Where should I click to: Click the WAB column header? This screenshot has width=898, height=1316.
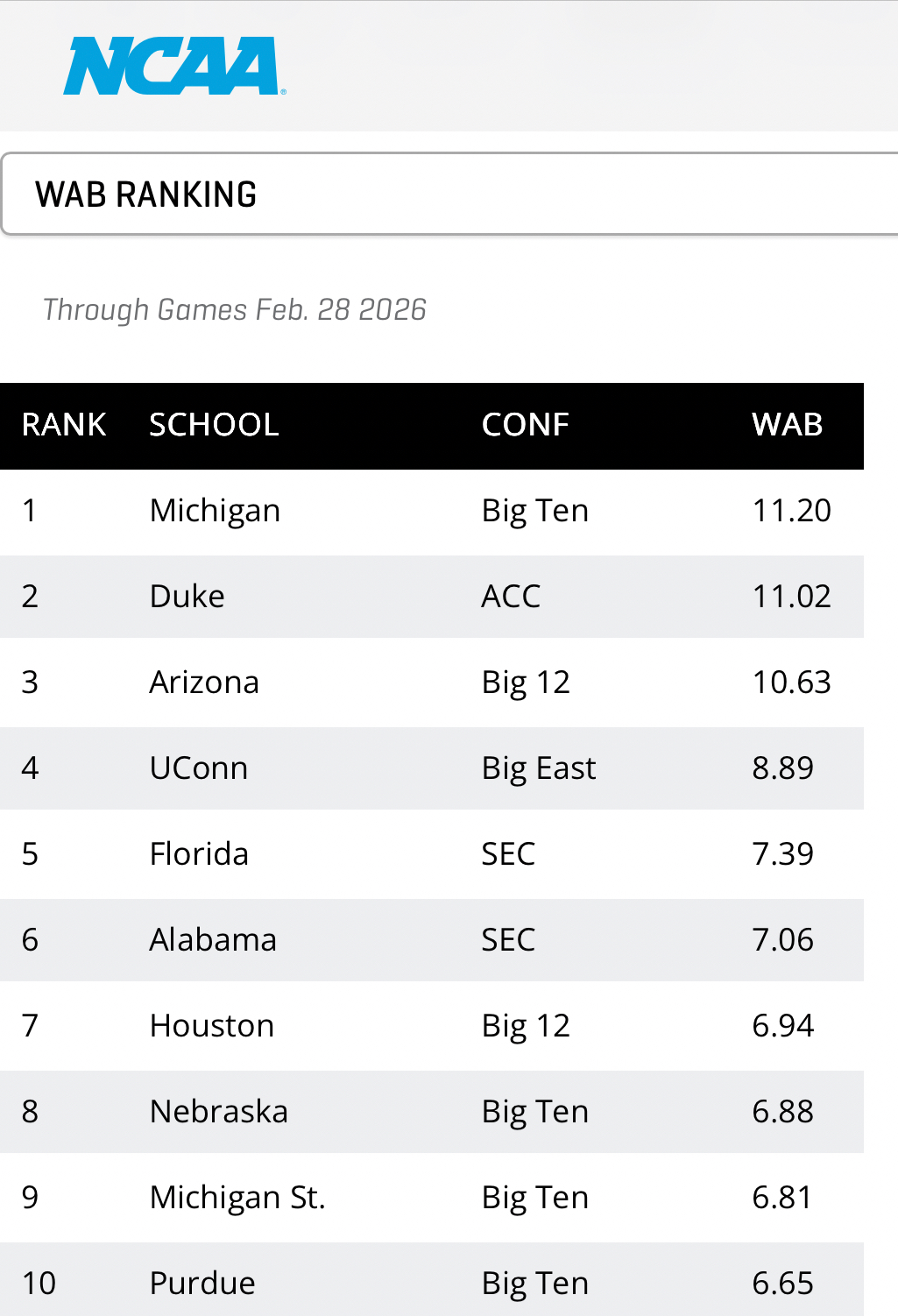pyautogui.click(x=787, y=425)
